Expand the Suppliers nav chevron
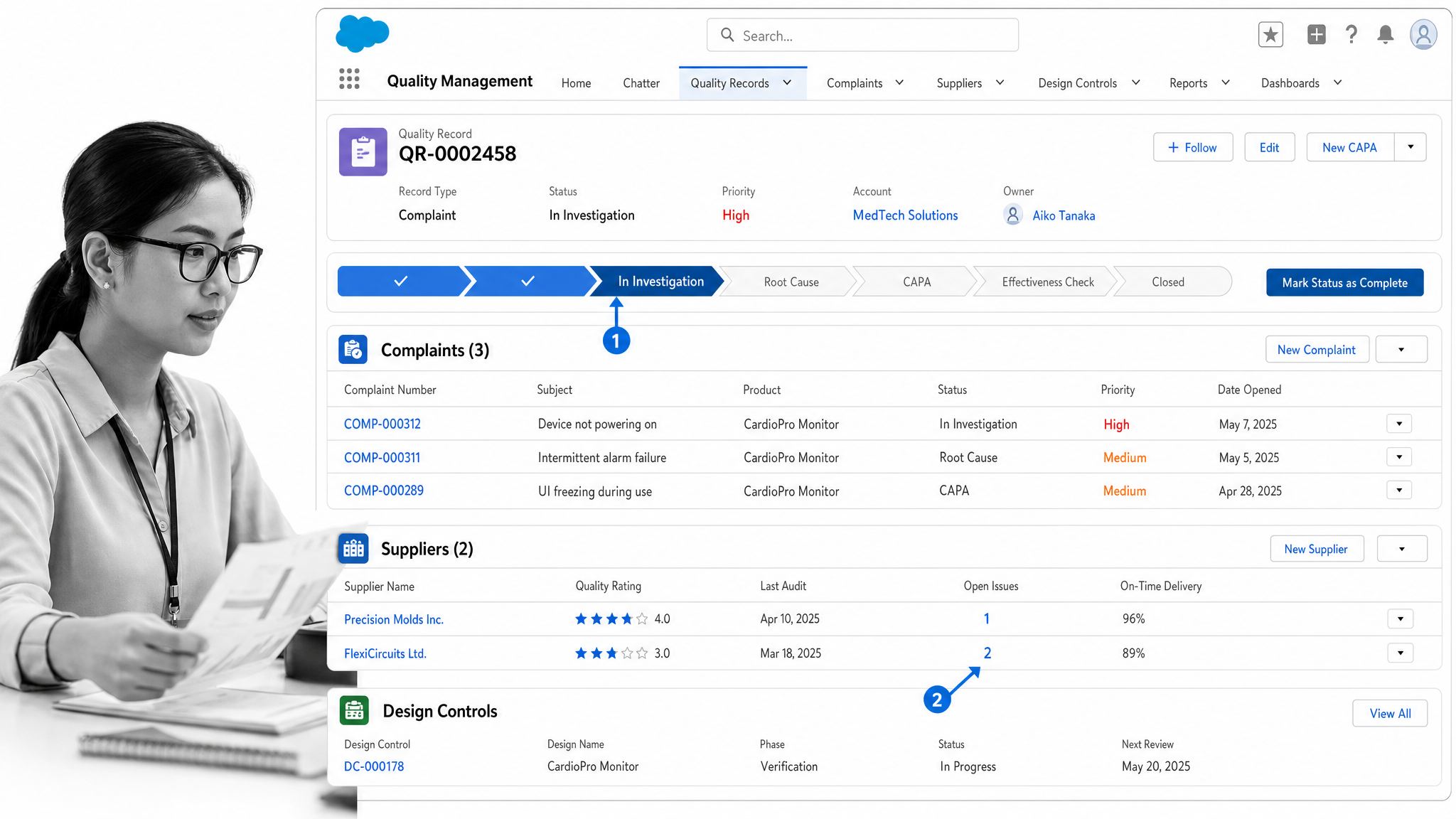1456x819 pixels. pos(1000,82)
